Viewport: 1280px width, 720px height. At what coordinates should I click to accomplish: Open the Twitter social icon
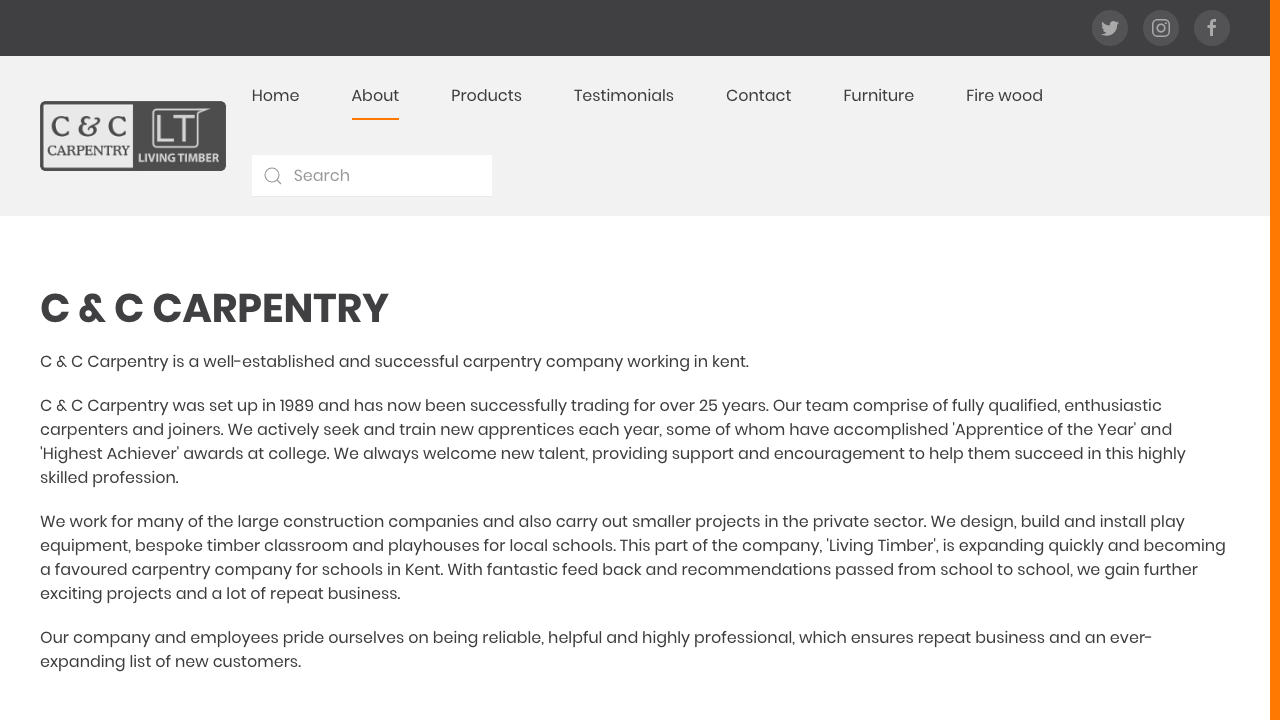(x=1110, y=28)
